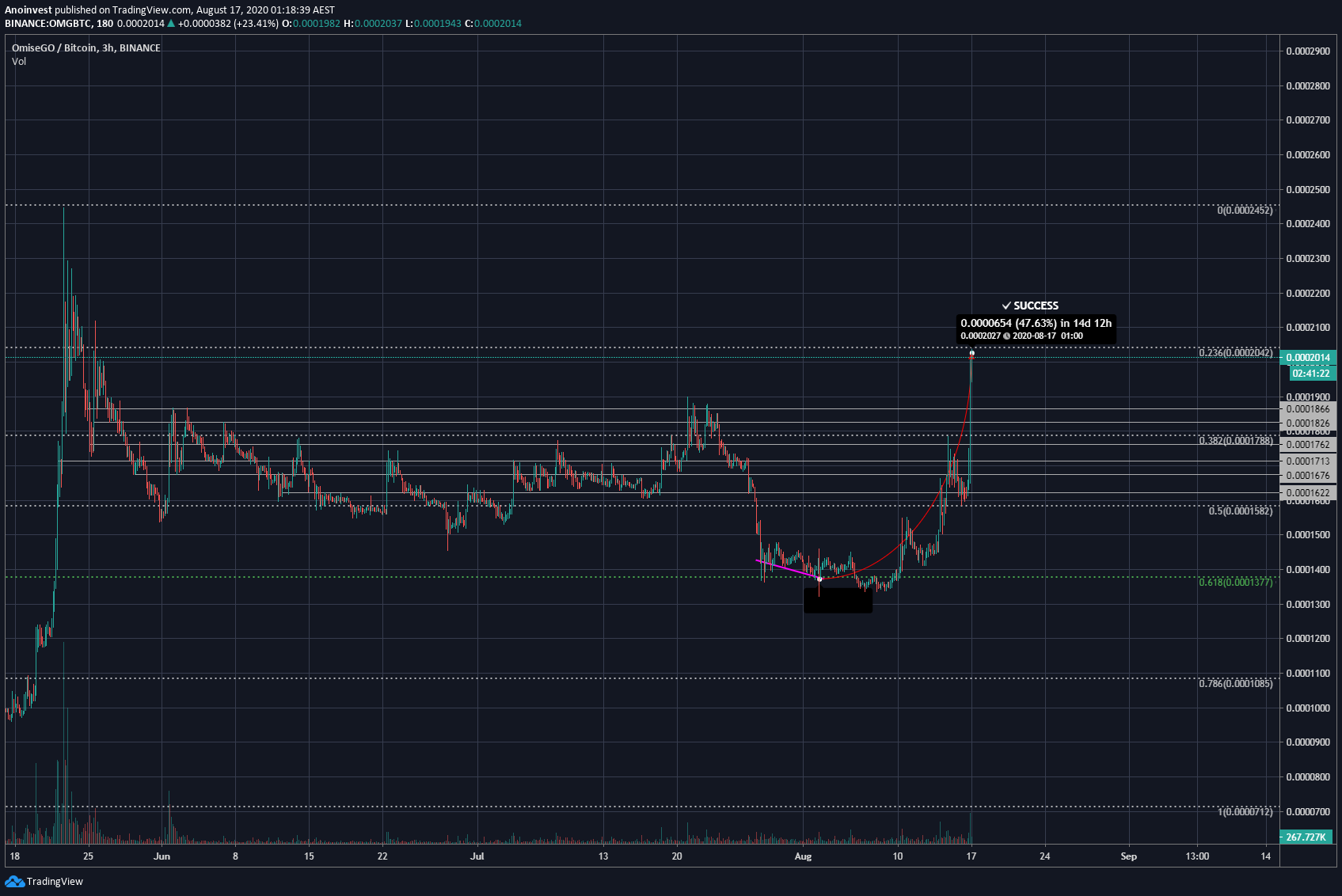
Task: Click the 13:00 label on time axis
Action: click(x=1197, y=856)
